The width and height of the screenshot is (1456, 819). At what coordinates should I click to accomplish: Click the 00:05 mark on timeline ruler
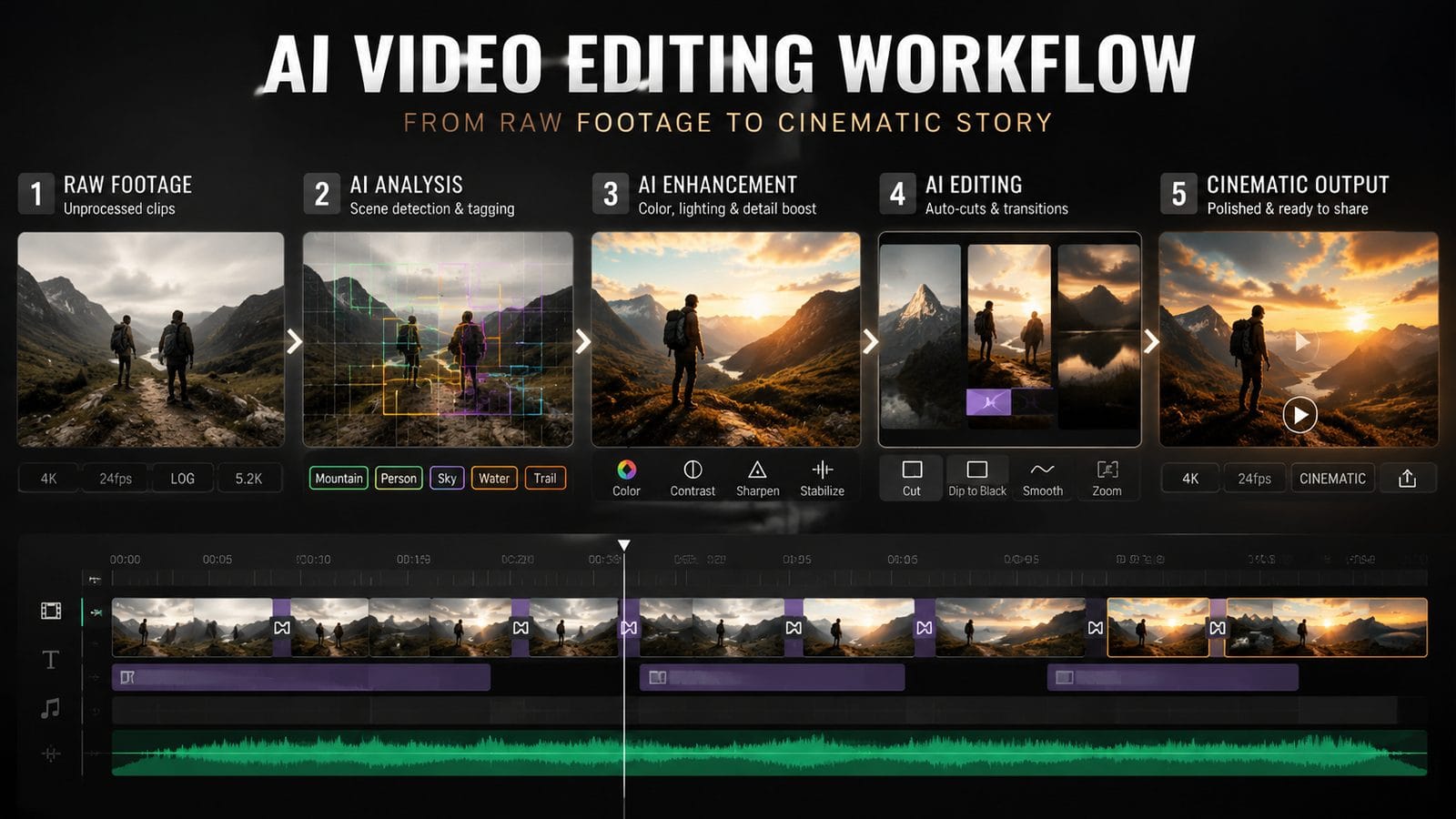(x=217, y=560)
